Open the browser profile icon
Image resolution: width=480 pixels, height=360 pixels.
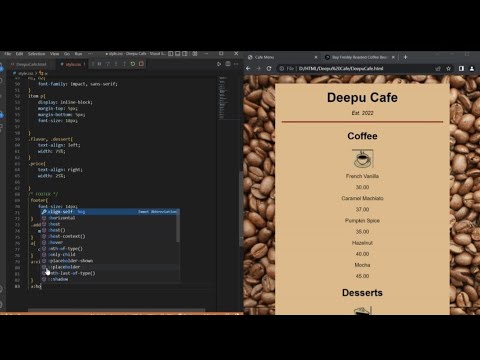(x=472, y=69)
